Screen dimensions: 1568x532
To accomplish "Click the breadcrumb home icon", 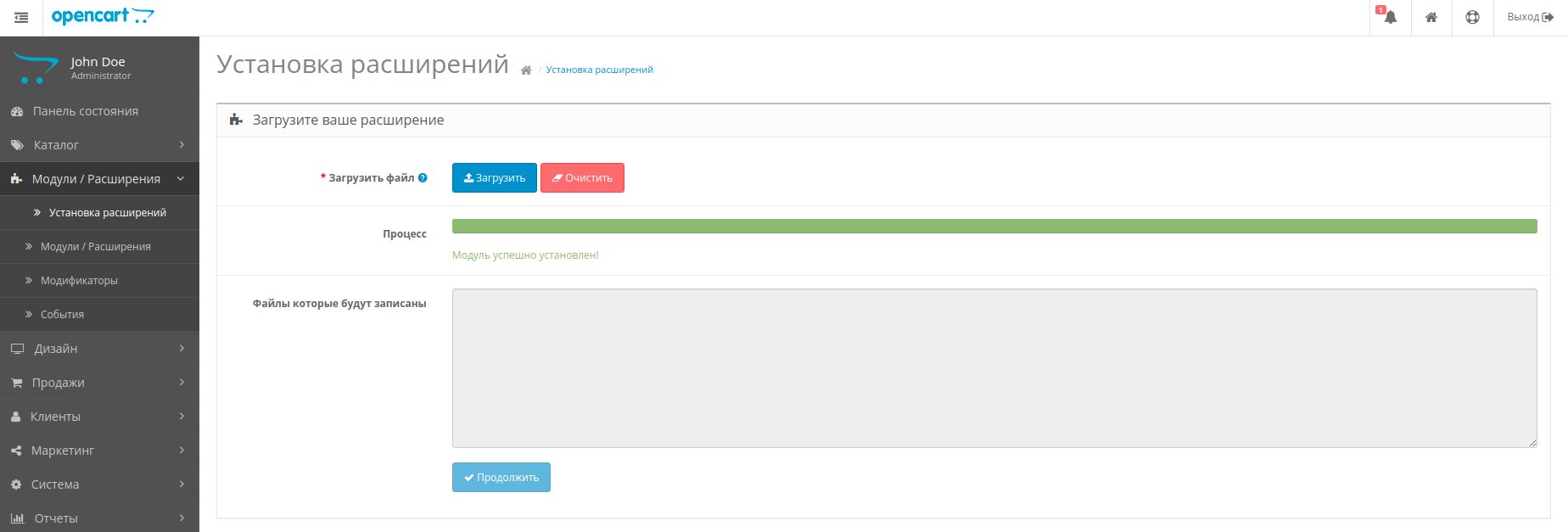I will tap(526, 70).
